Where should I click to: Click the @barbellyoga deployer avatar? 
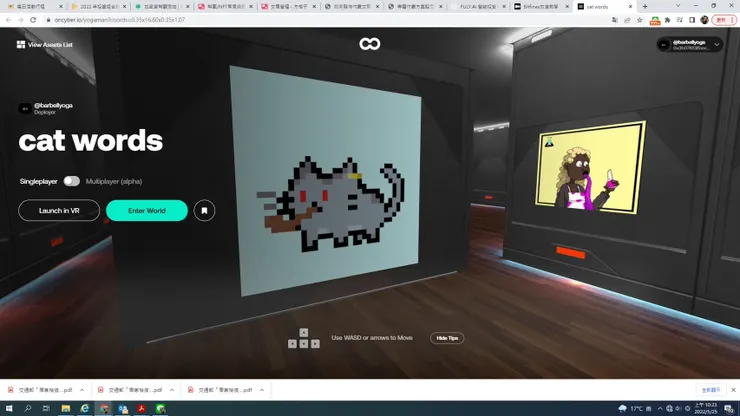pos(25,109)
